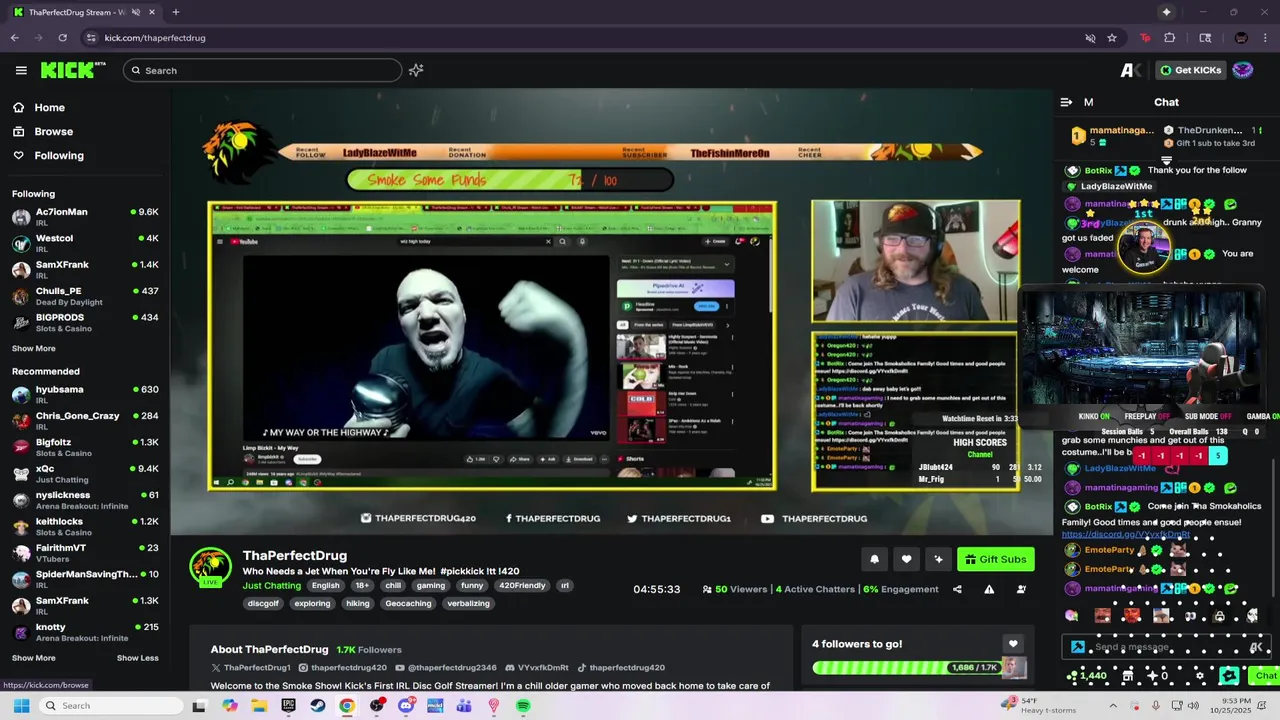The width and height of the screenshot is (1280, 720).
Task: Go back to previous page
Action: (14, 38)
